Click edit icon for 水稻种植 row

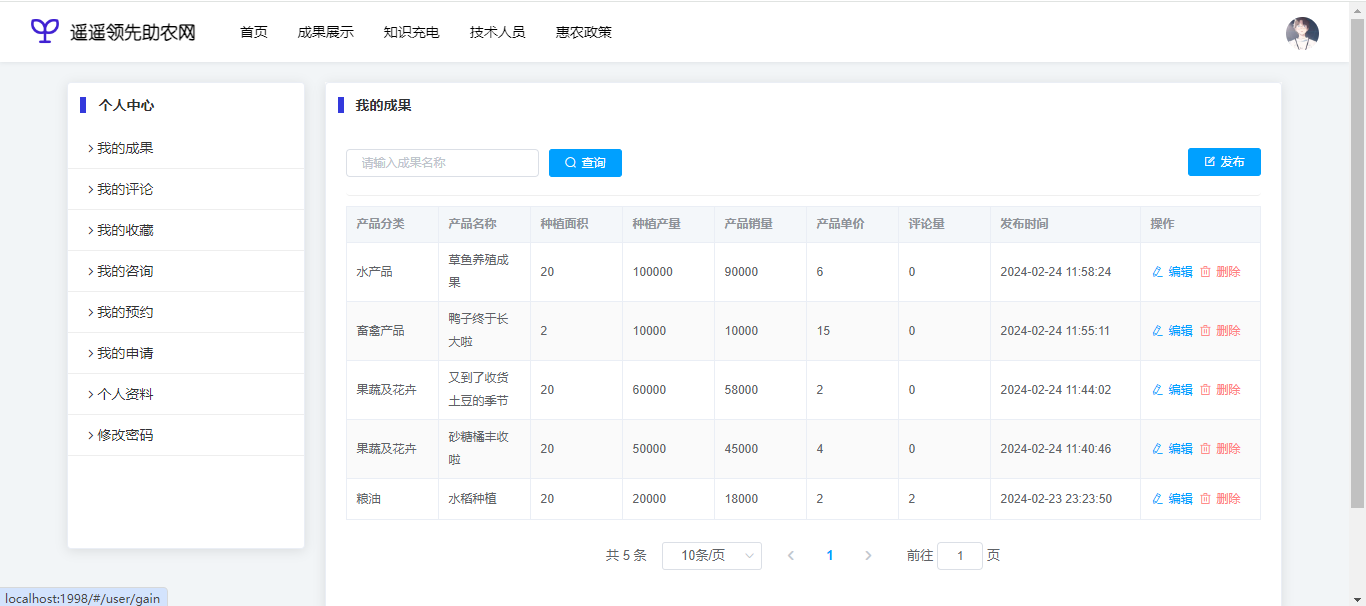pos(1158,499)
